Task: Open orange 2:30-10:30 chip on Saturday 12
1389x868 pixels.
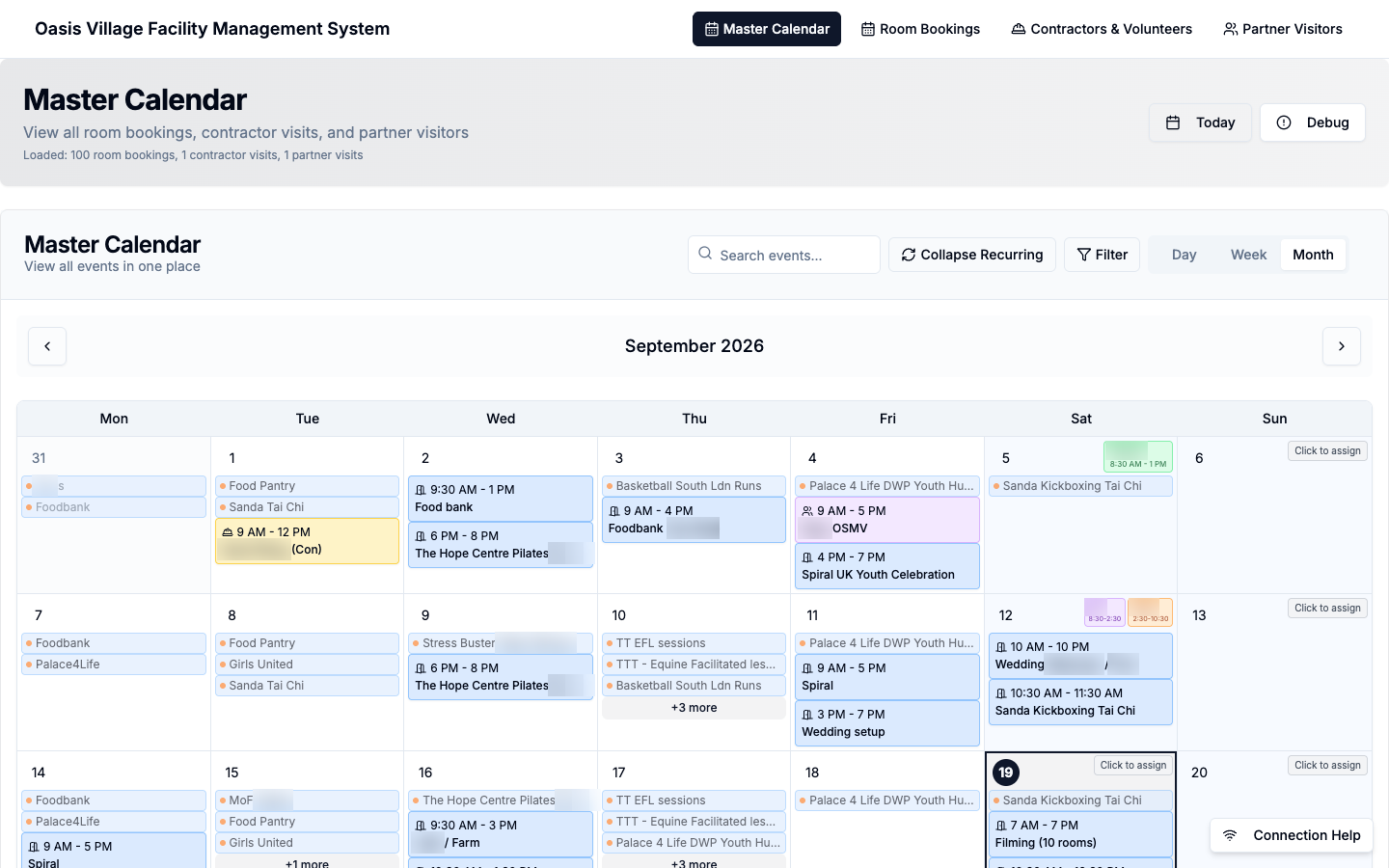Action: [1150, 612]
